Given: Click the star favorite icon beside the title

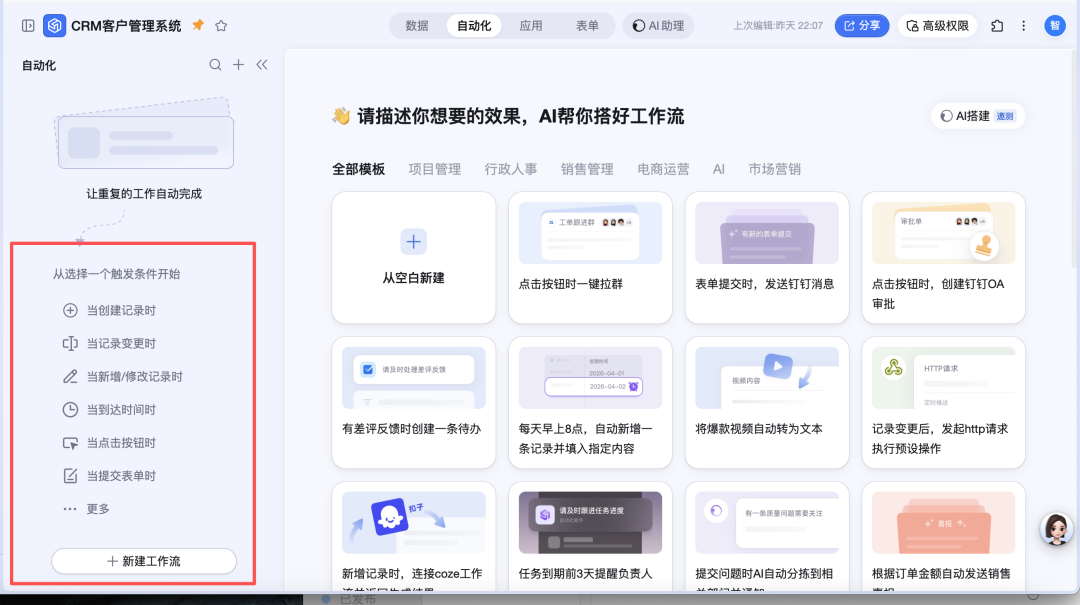Looking at the screenshot, I should tap(221, 26).
